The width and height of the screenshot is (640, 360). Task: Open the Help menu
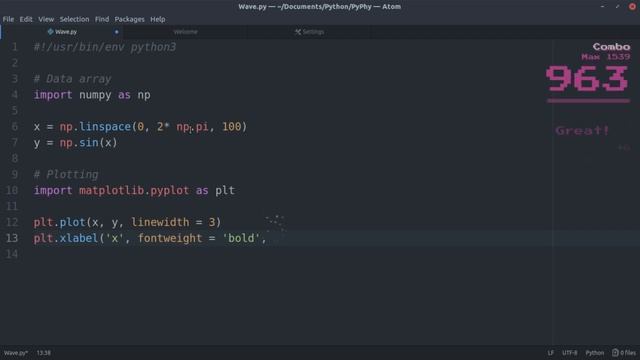tap(158, 19)
